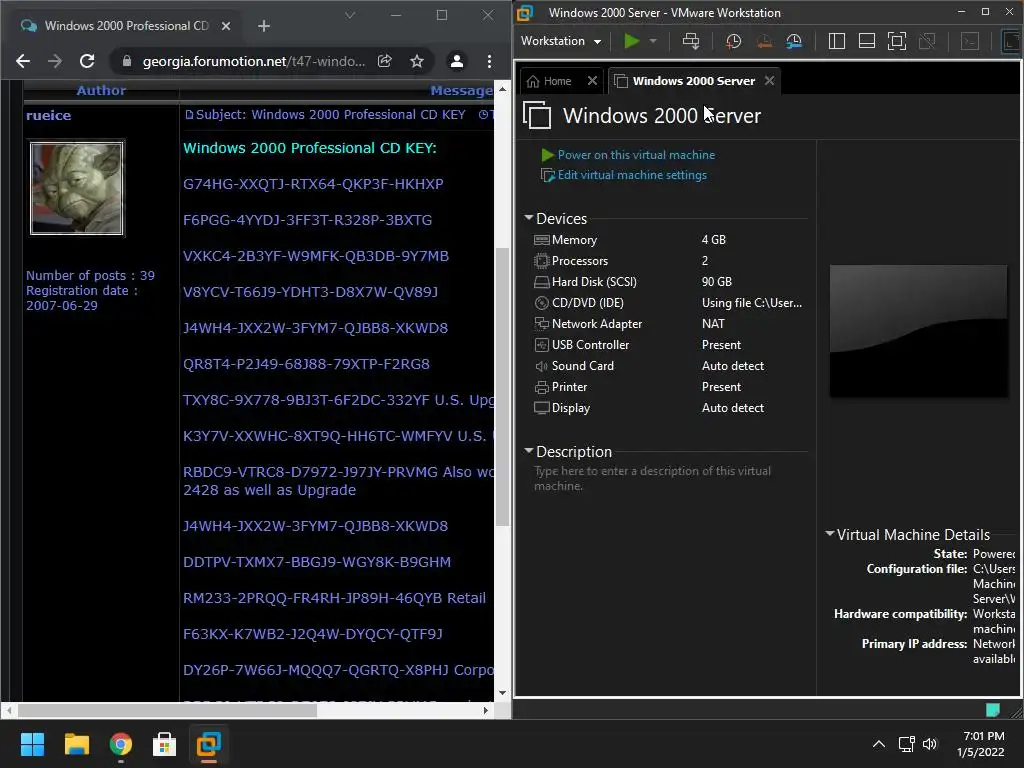Click the browser vertical scrollbar thumb
The image size is (1024, 768).
502,387
